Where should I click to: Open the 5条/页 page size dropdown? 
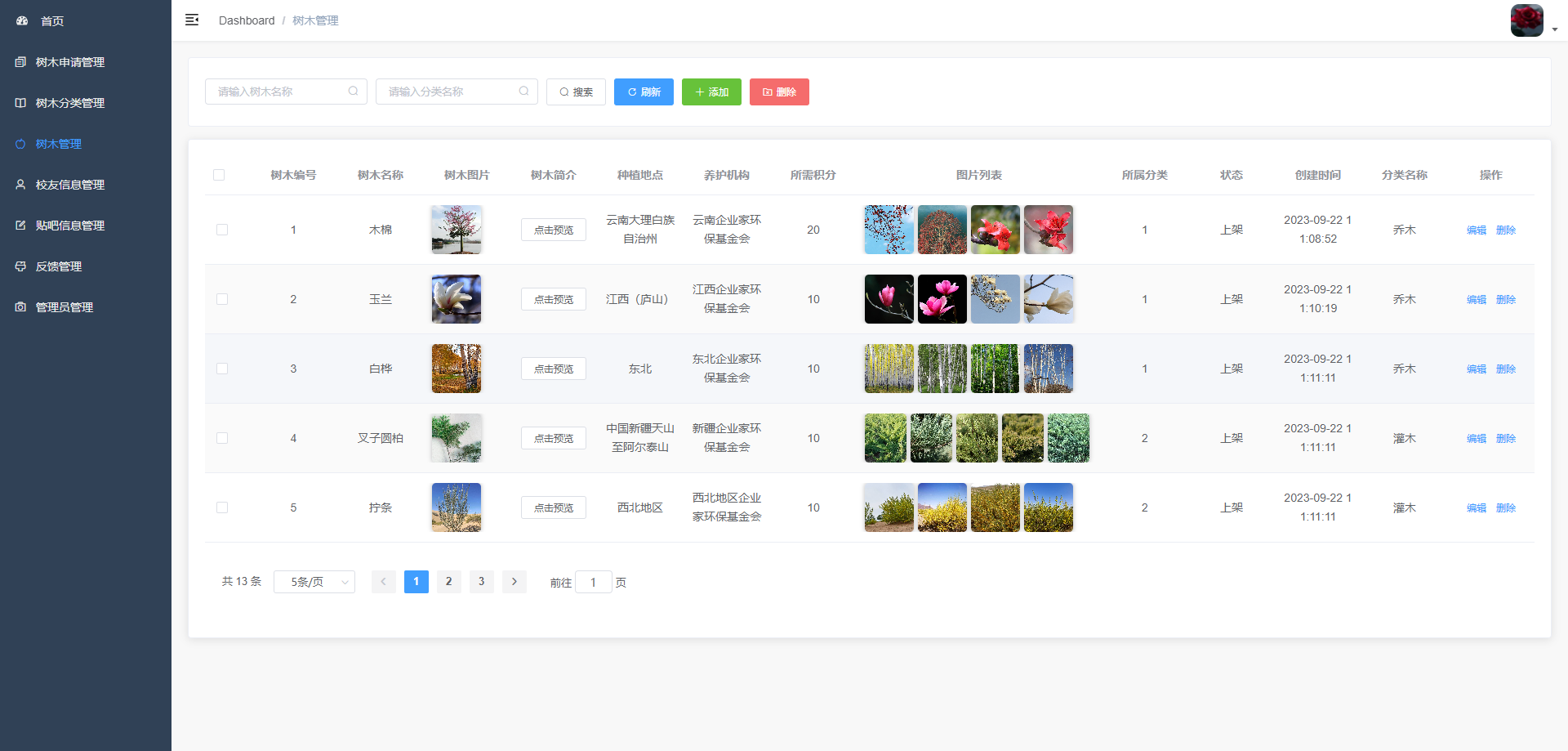tap(314, 582)
